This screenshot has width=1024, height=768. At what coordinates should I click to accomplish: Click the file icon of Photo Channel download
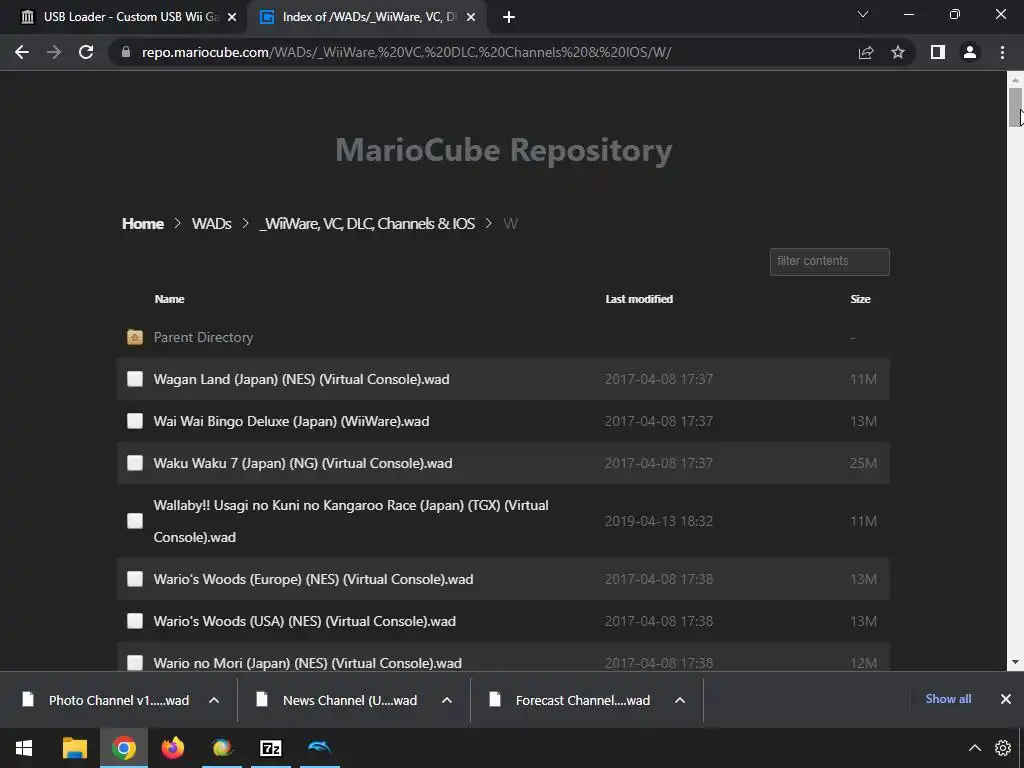(28, 700)
